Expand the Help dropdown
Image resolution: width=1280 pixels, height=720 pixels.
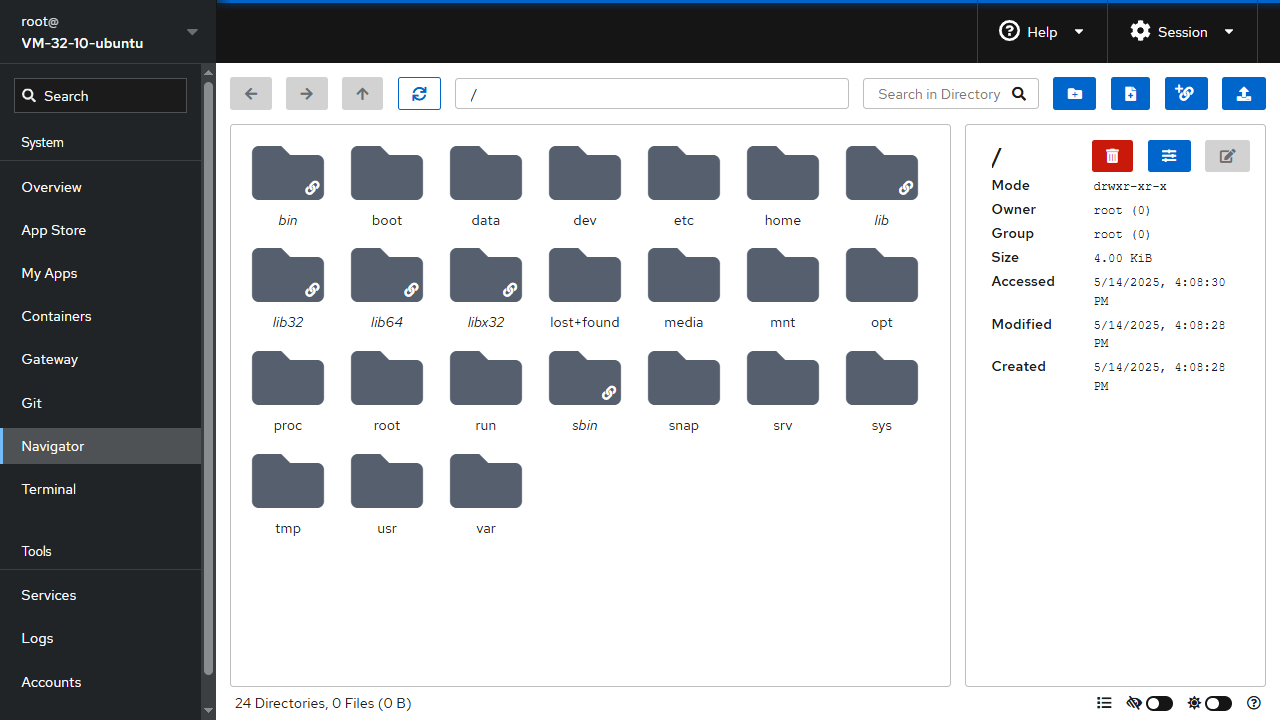tap(1041, 32)
